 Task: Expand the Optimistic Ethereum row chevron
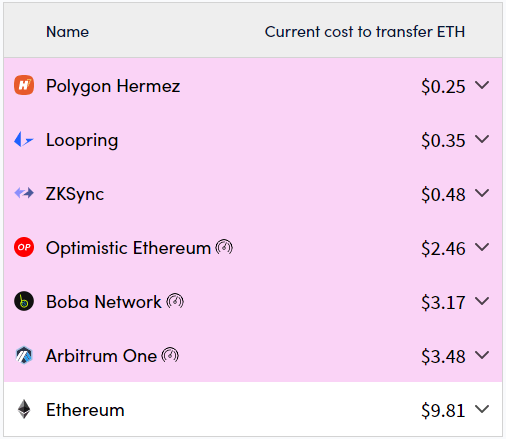tap(482, 247)
